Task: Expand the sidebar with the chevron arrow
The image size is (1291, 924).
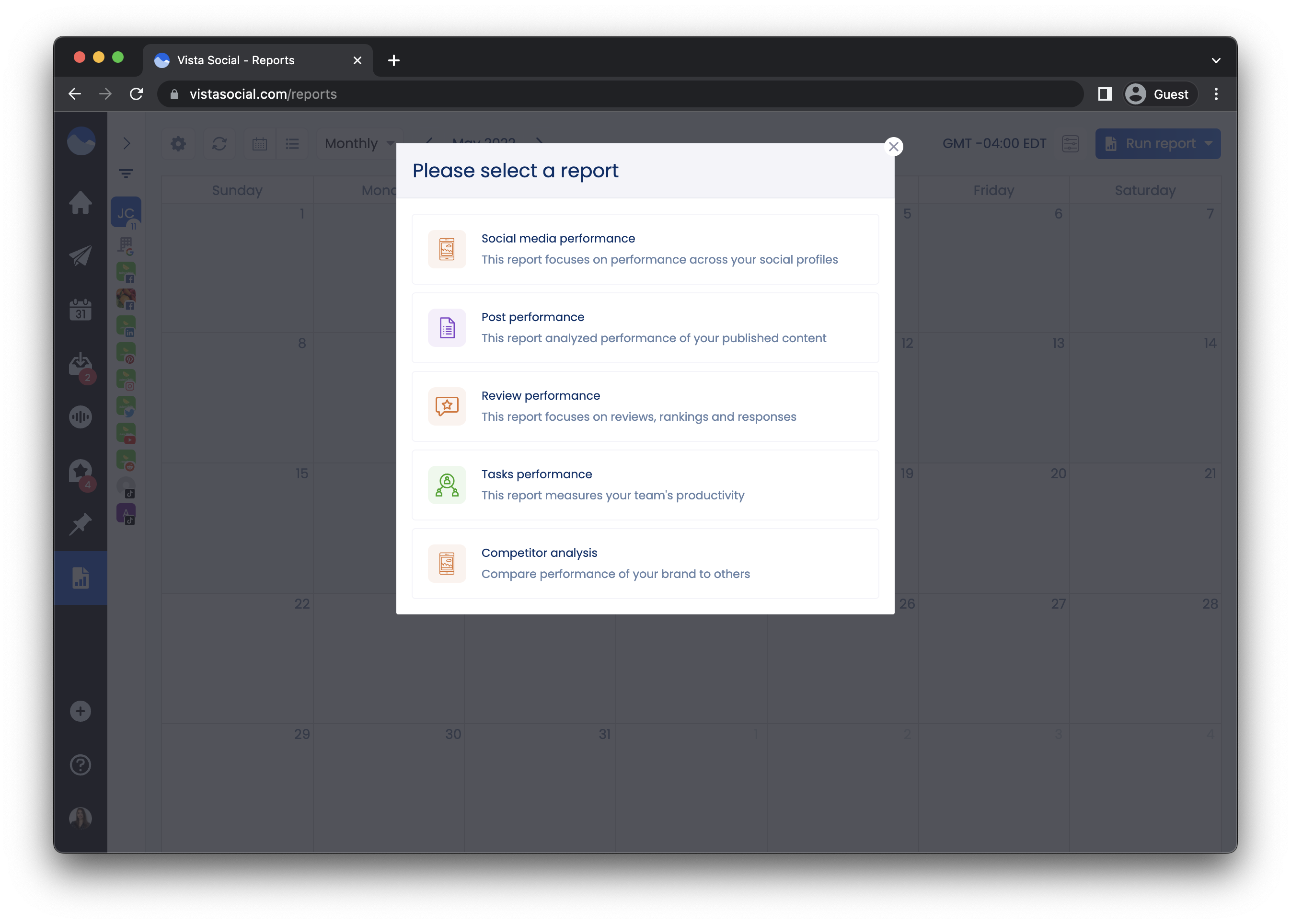Action: pos(127,143)
